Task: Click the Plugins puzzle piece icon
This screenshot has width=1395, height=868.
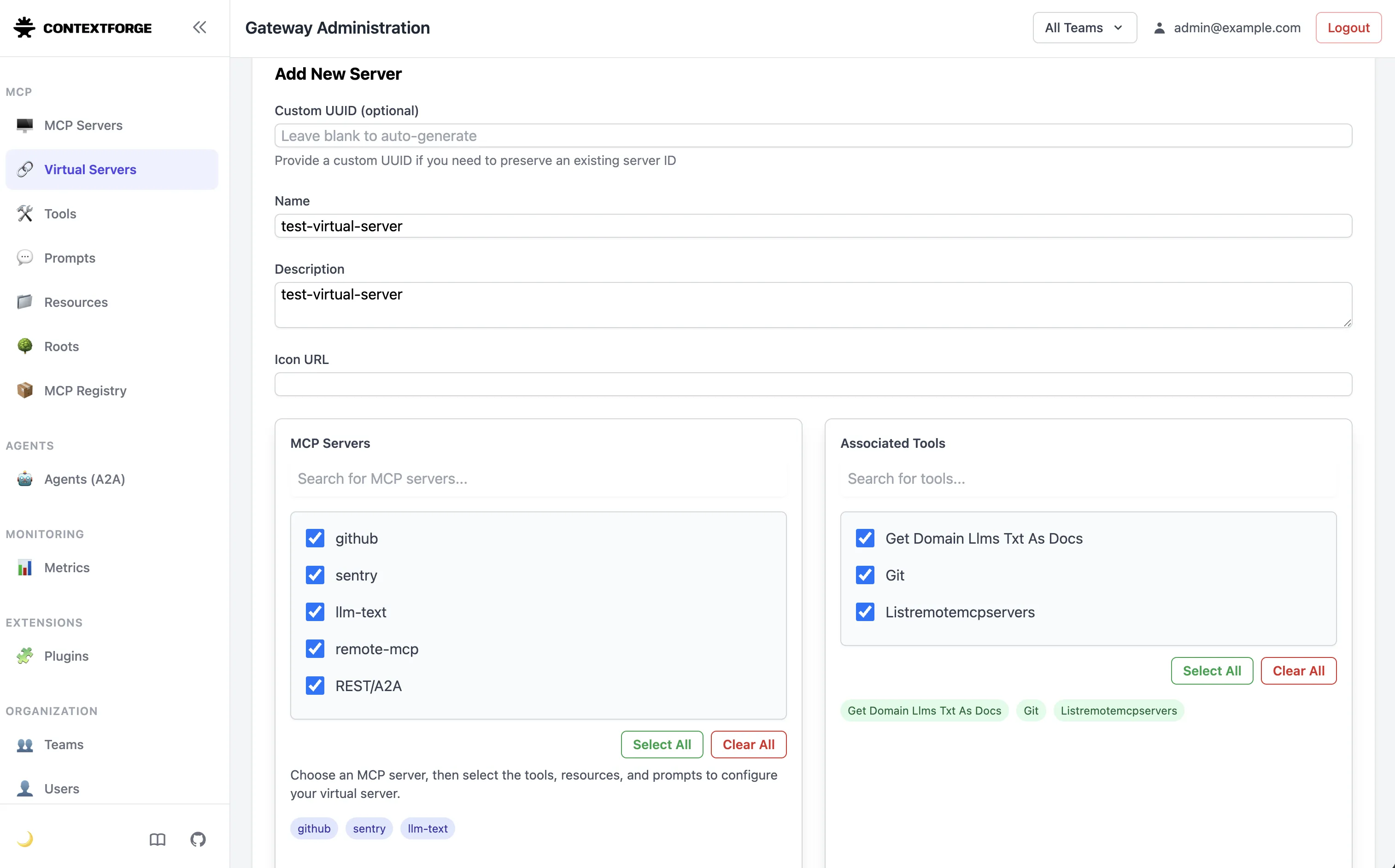Action: coord(25,656)
